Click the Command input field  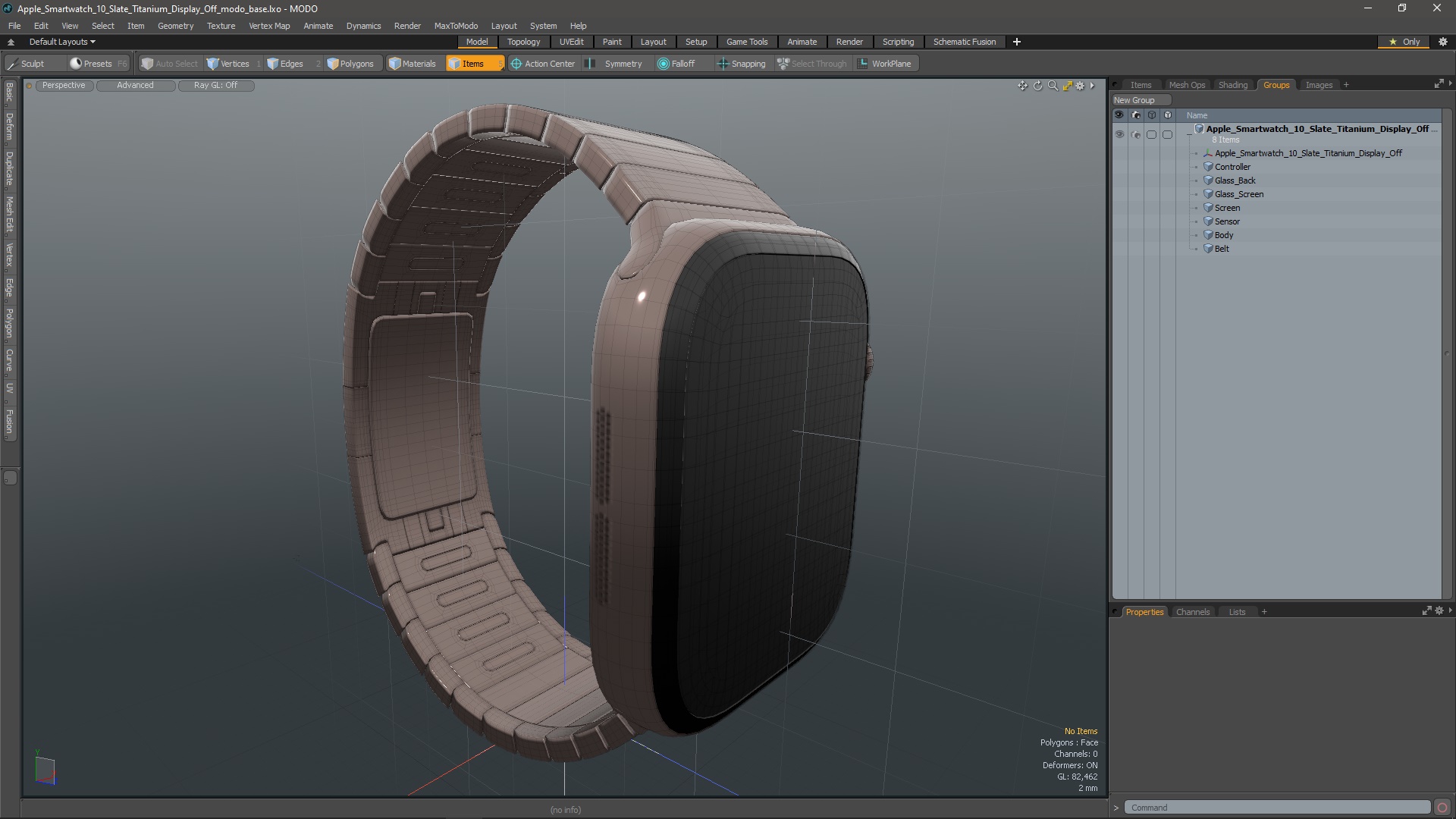click(x=1277, y=808)
